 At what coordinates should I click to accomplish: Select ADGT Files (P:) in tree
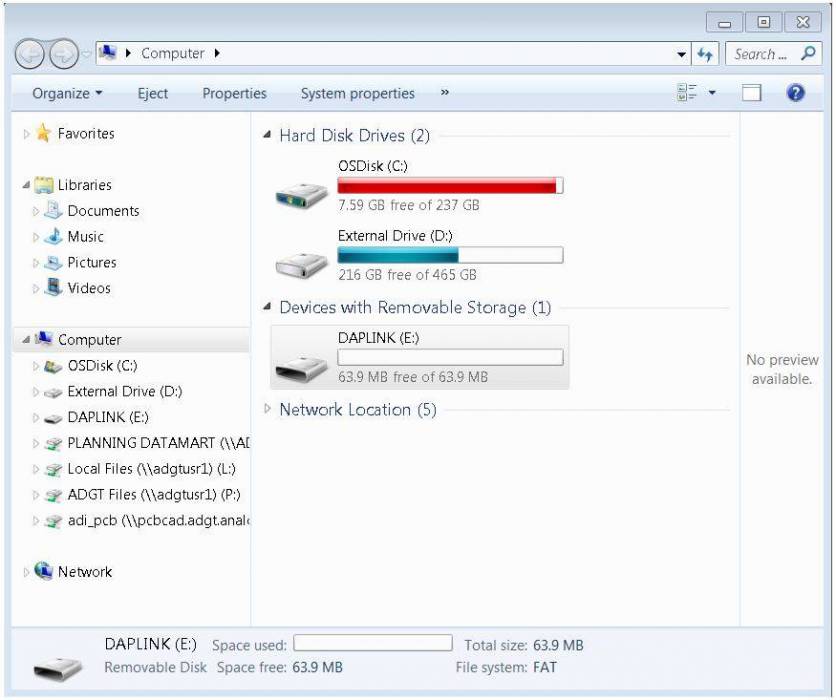coord(154,495)
